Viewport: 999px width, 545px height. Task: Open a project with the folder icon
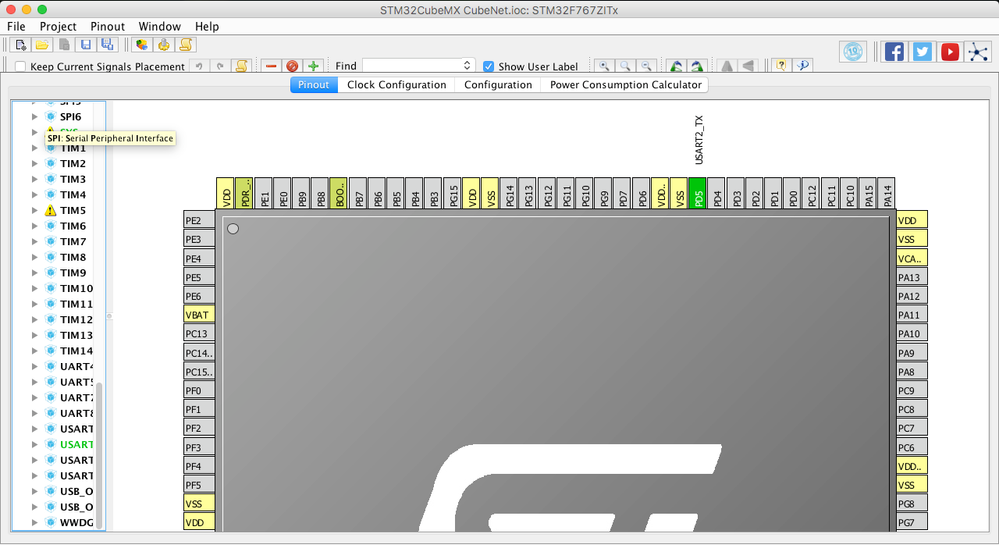click(42, 45)
